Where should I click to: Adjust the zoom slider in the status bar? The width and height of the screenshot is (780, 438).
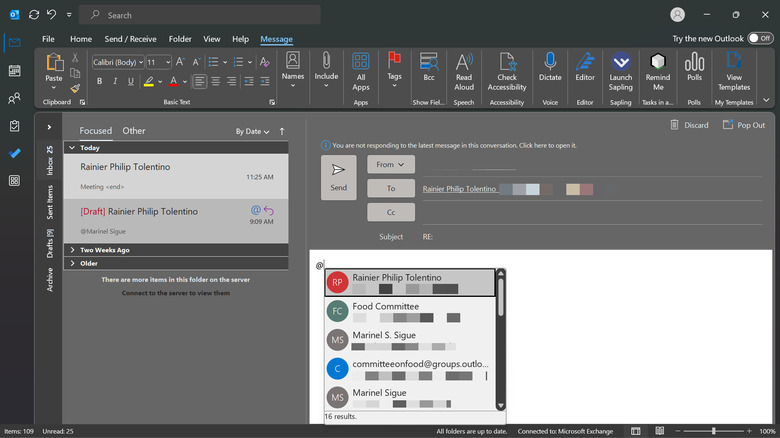pyautogui.click(x=713, y=431)
